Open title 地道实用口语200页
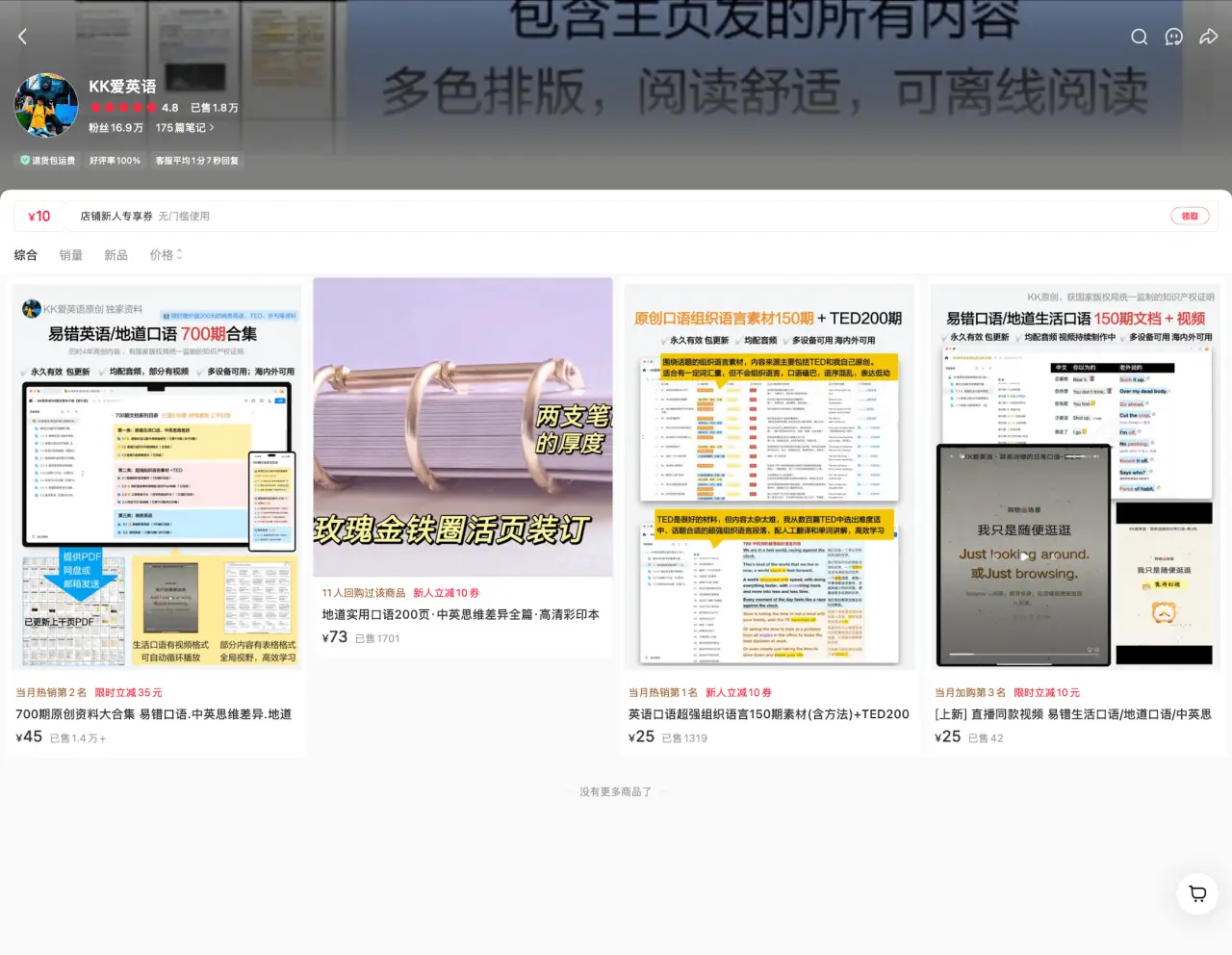The width and height of the screenshot is (1232, 955). pos(461,614)
